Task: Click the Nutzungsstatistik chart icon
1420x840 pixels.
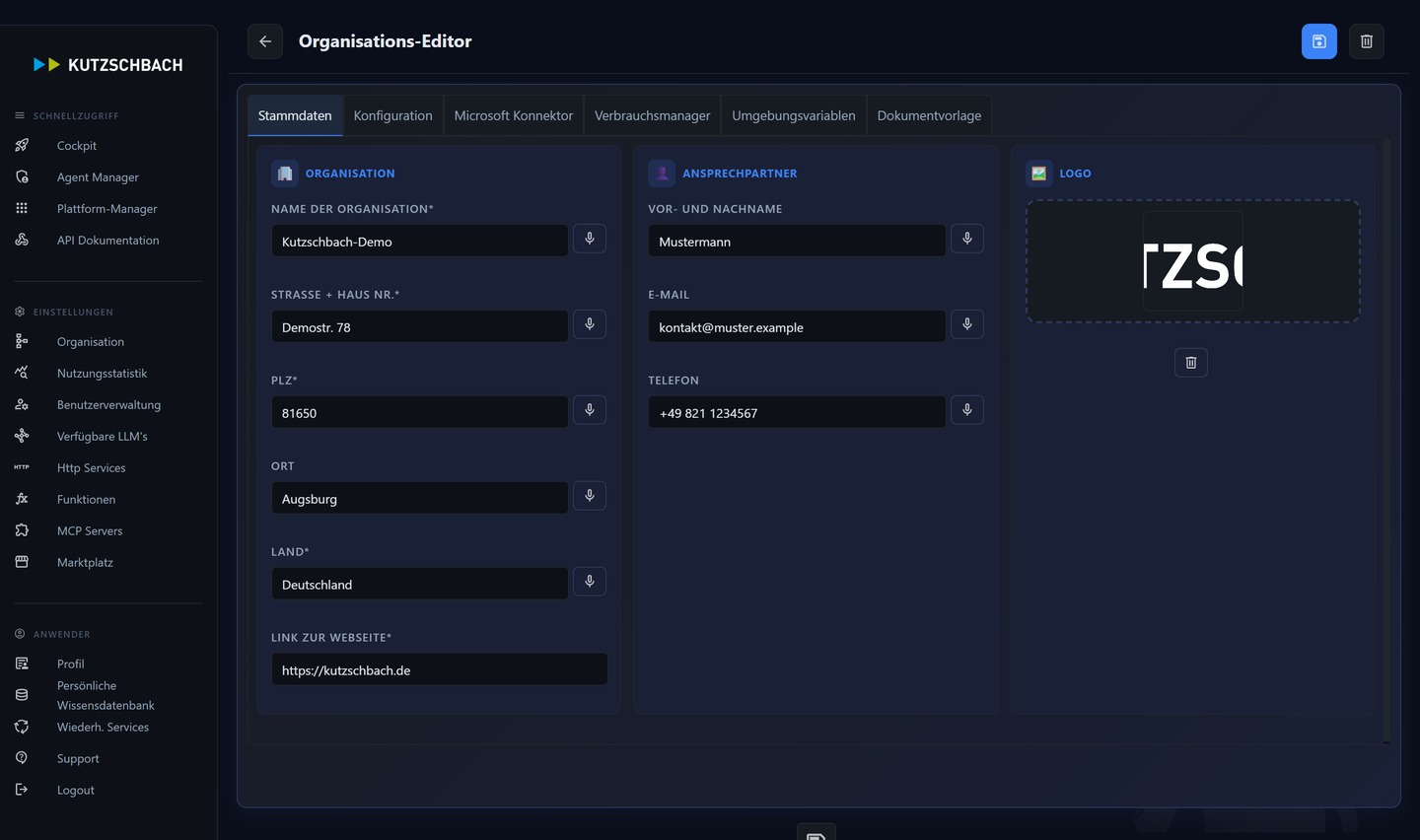Action: coord(22,373)
